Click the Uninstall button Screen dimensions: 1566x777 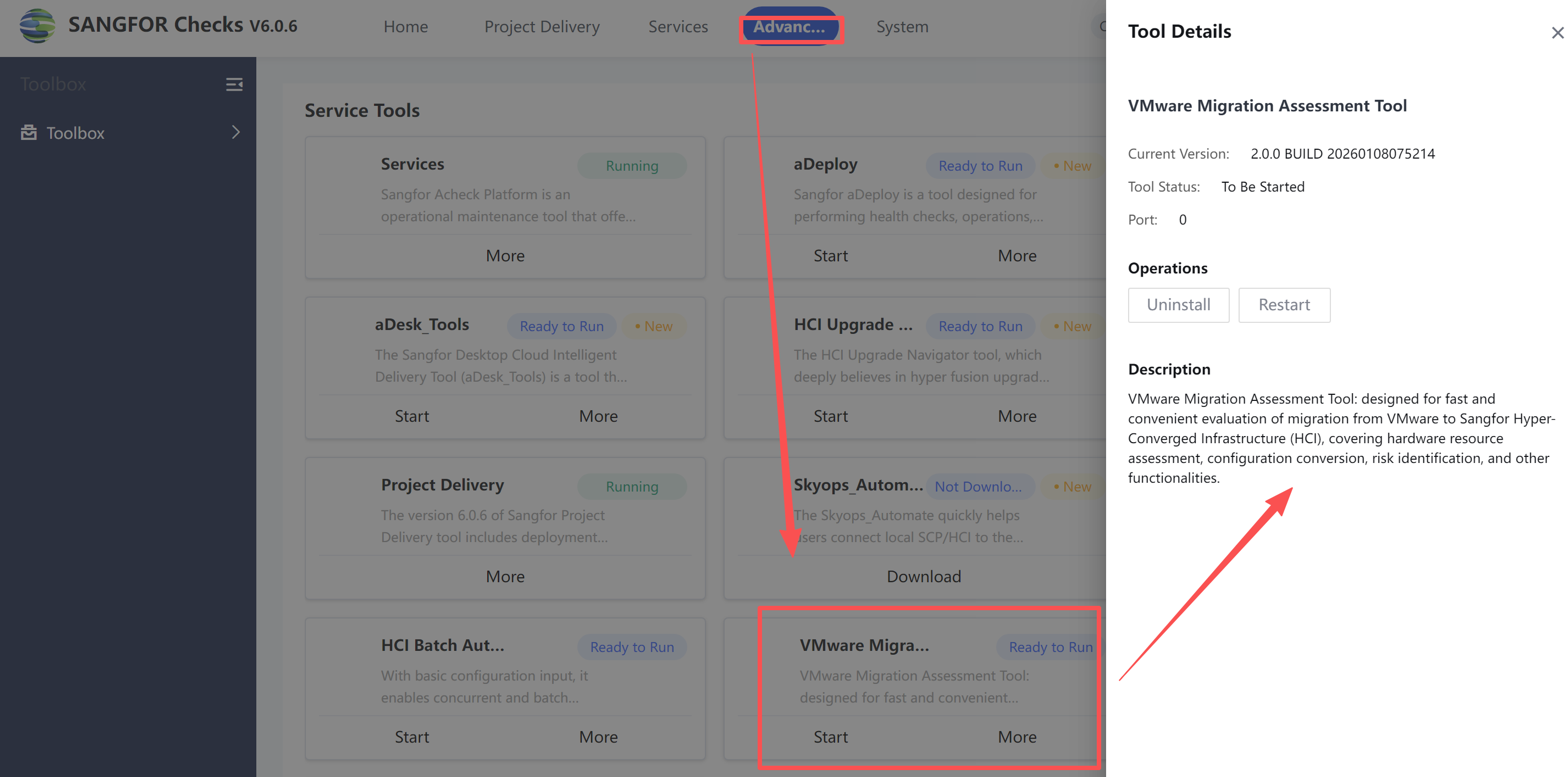pyautogui.click(x=1178, y=305)
